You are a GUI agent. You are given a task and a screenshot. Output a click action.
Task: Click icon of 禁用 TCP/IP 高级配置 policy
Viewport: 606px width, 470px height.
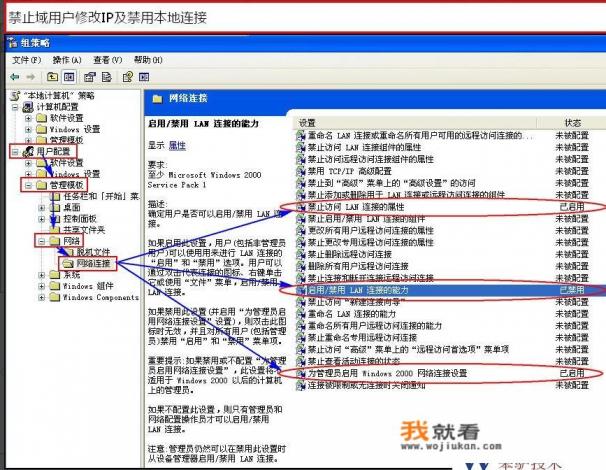[301, 171]
